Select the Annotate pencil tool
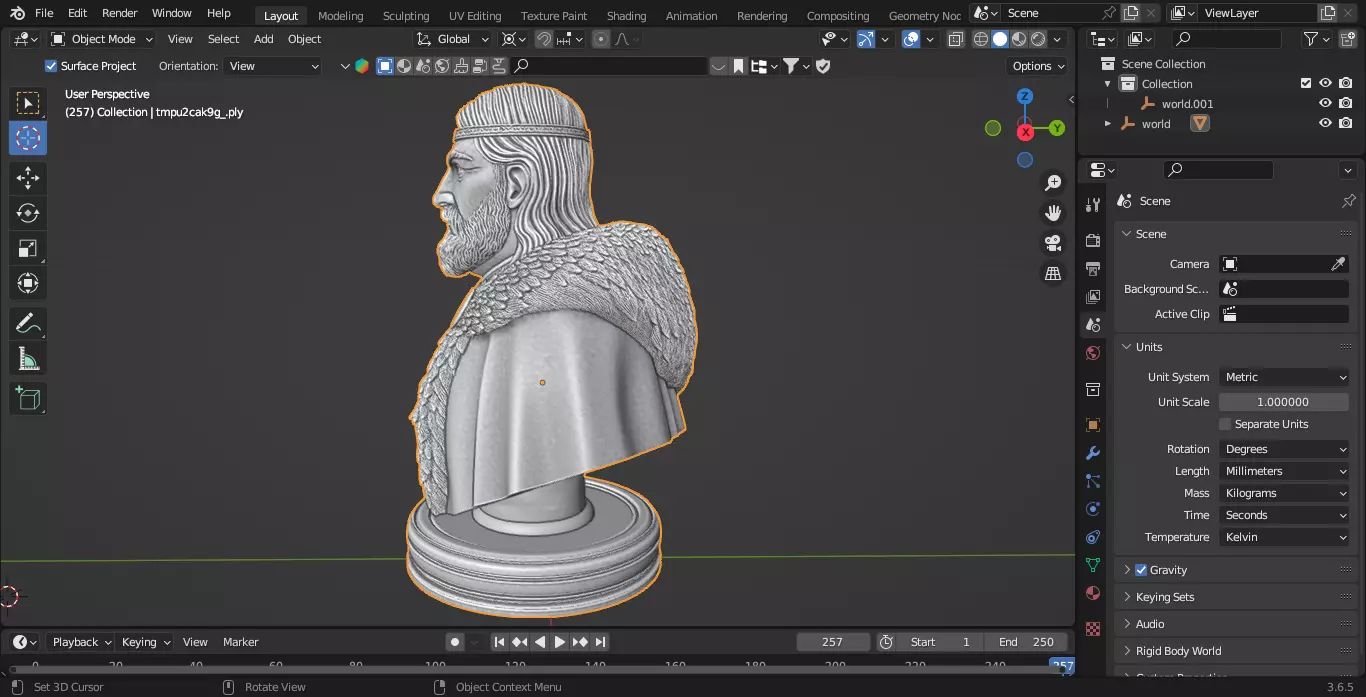 [28, 323]
